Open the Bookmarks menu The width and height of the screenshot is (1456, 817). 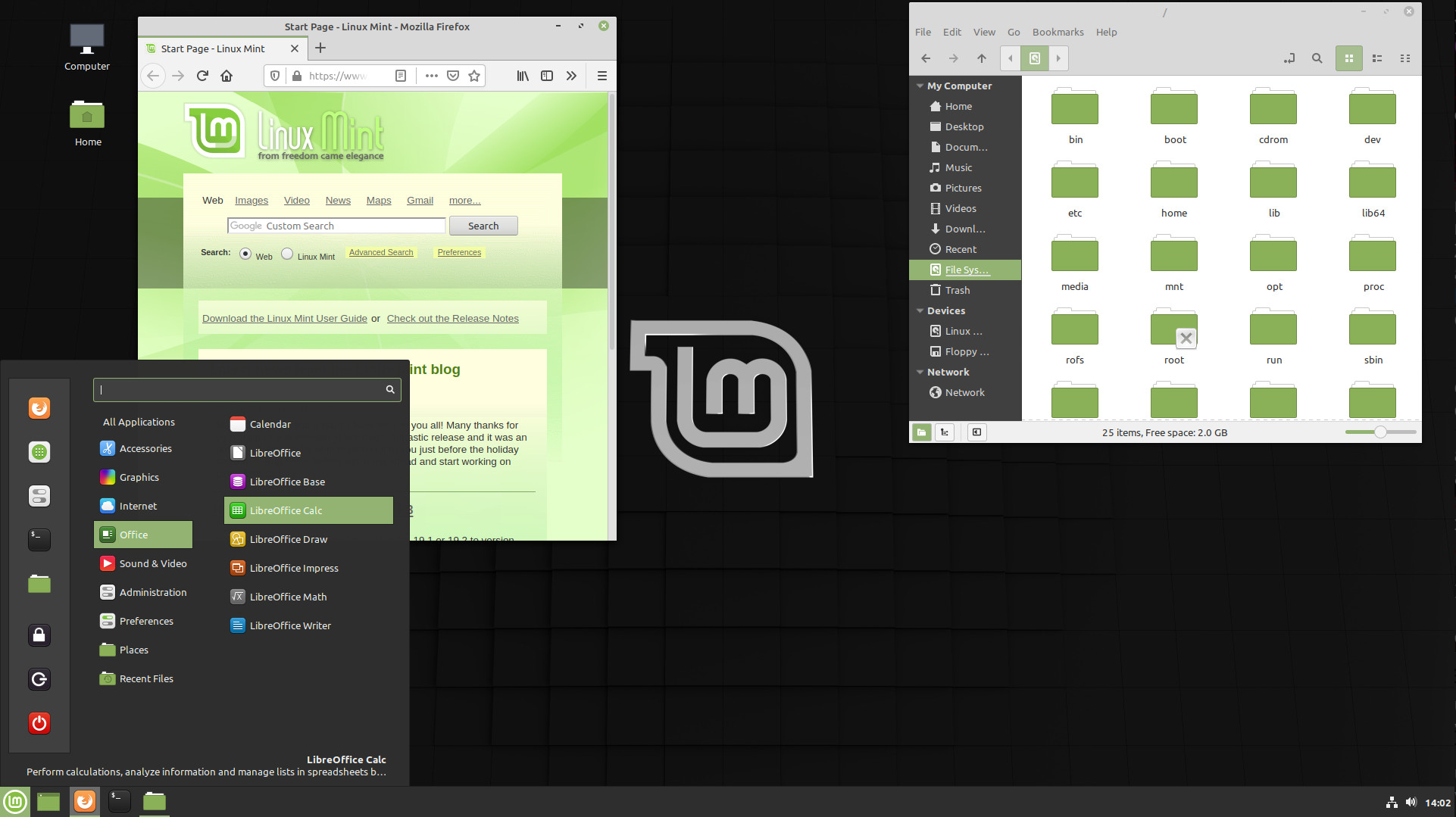pos(1058,32)
